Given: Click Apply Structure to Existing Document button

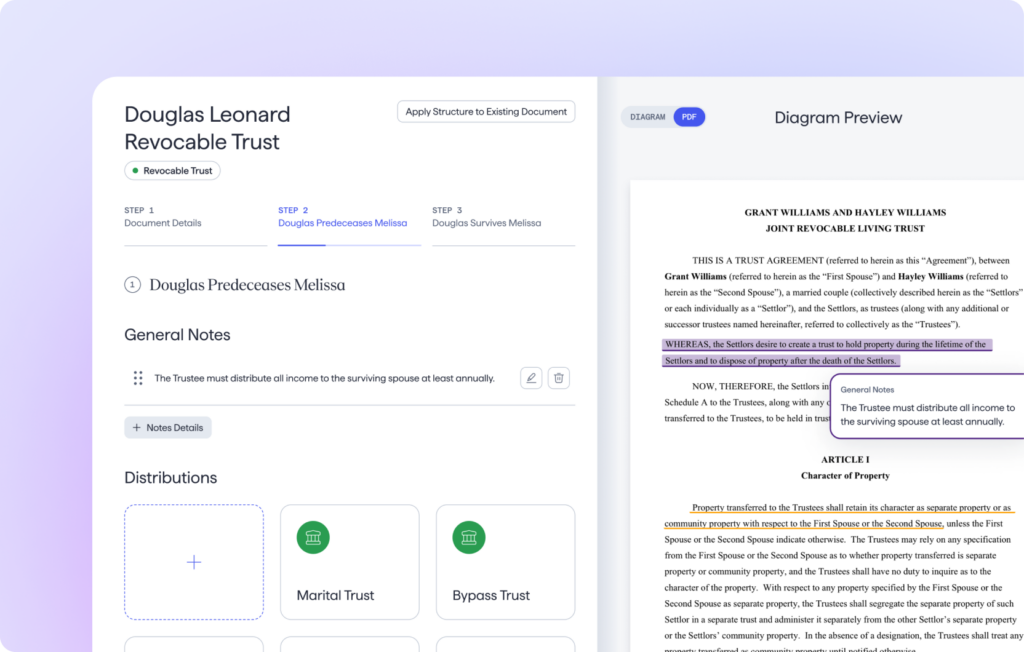Looking at the screenshot, I should click(486, 112).
